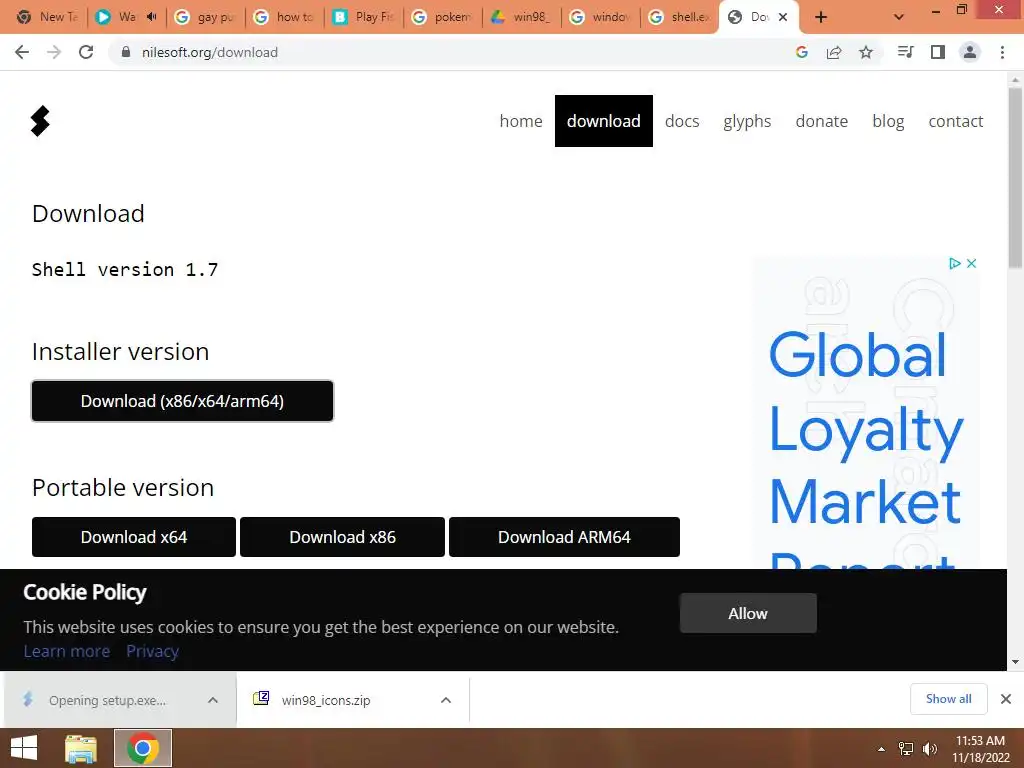
Task: Switch to the New Tab tab
Action: pos(48,17)
